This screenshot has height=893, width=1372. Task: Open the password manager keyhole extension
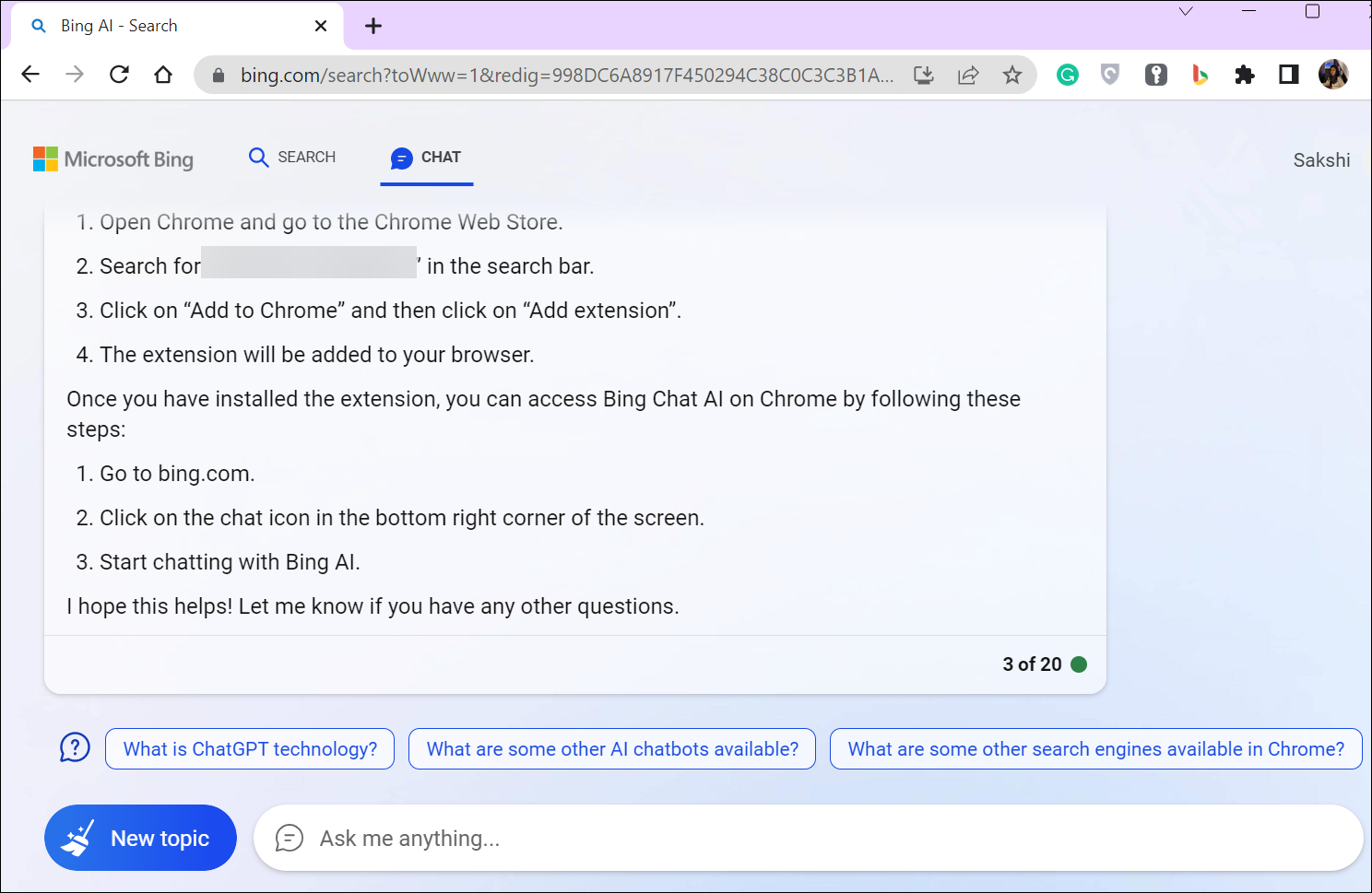1156,76
